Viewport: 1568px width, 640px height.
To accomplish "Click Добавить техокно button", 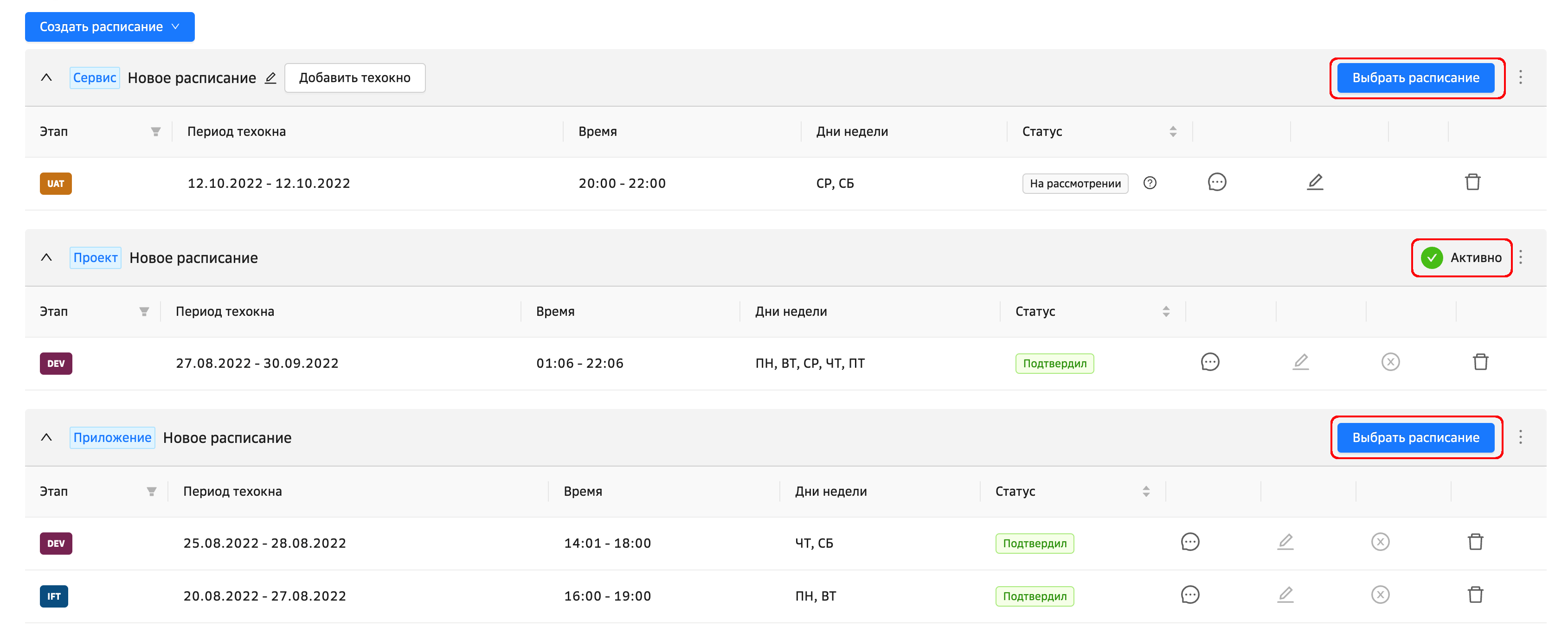I will point(354,78).
